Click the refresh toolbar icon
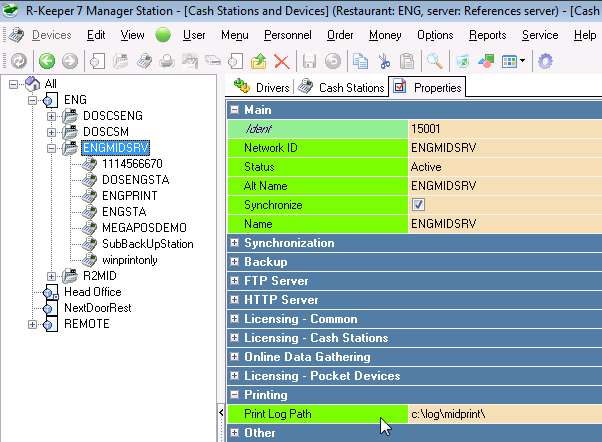 coord(18,61)
